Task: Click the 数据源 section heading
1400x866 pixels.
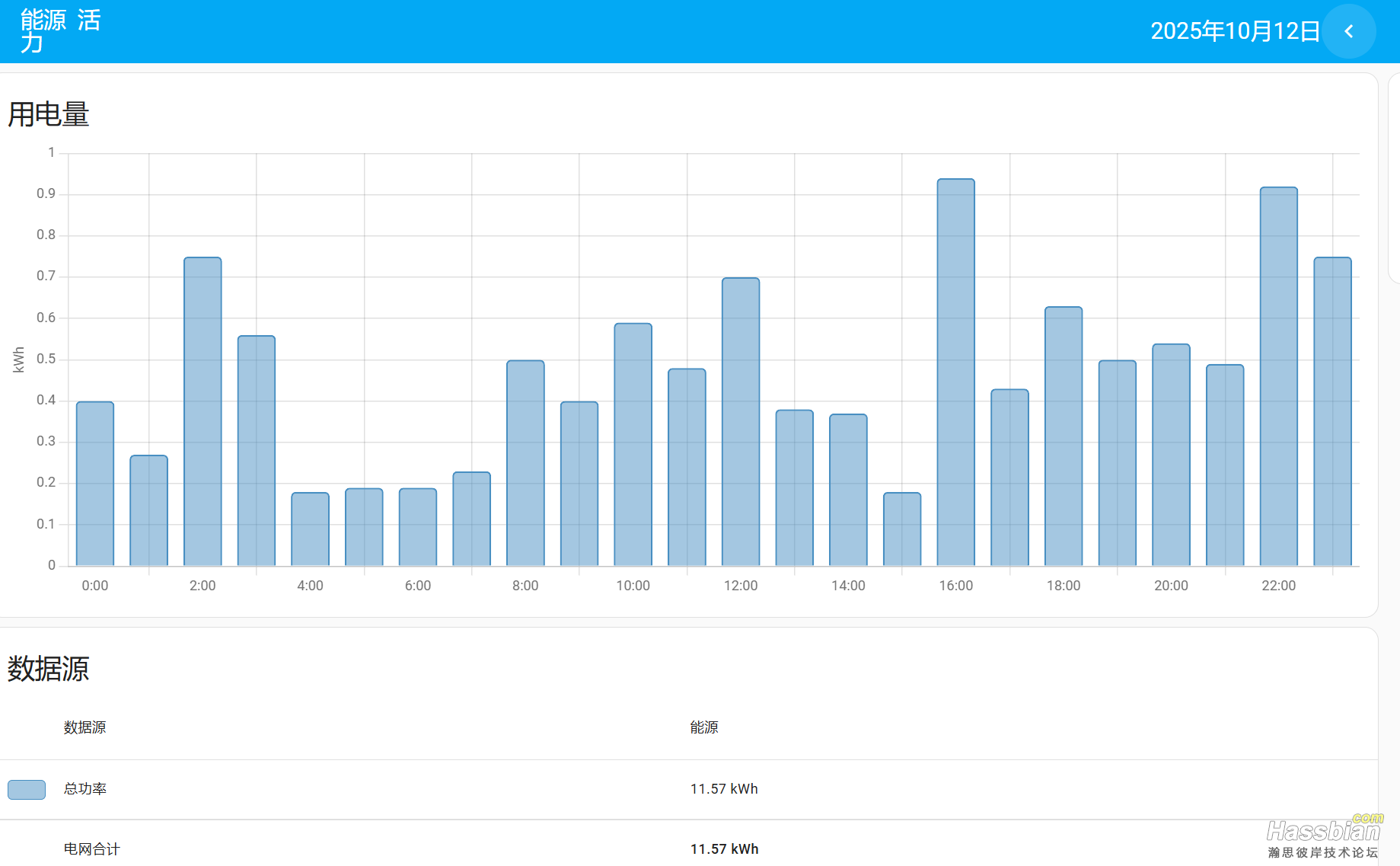Action: [49, 669]
